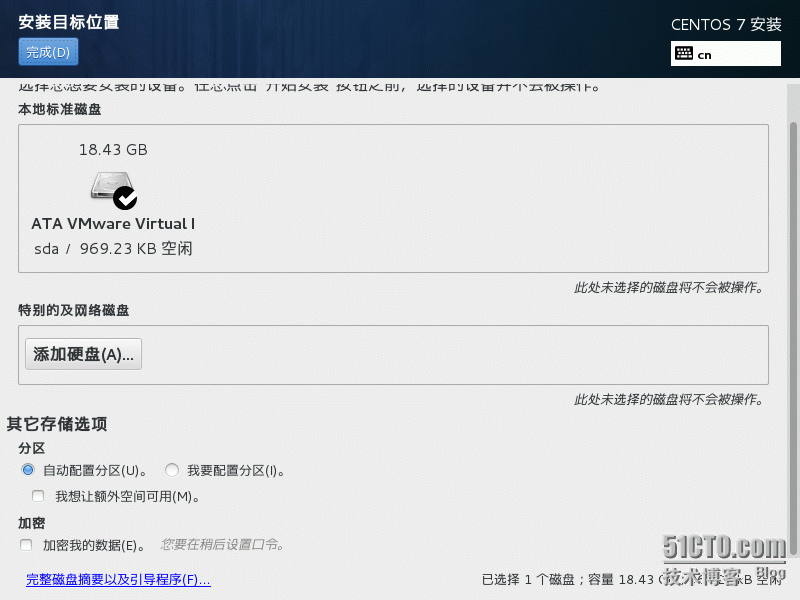Screen dimensions: 800x600
Task: Click the vertical scrollbar on the right
Action: click(793, 339)
